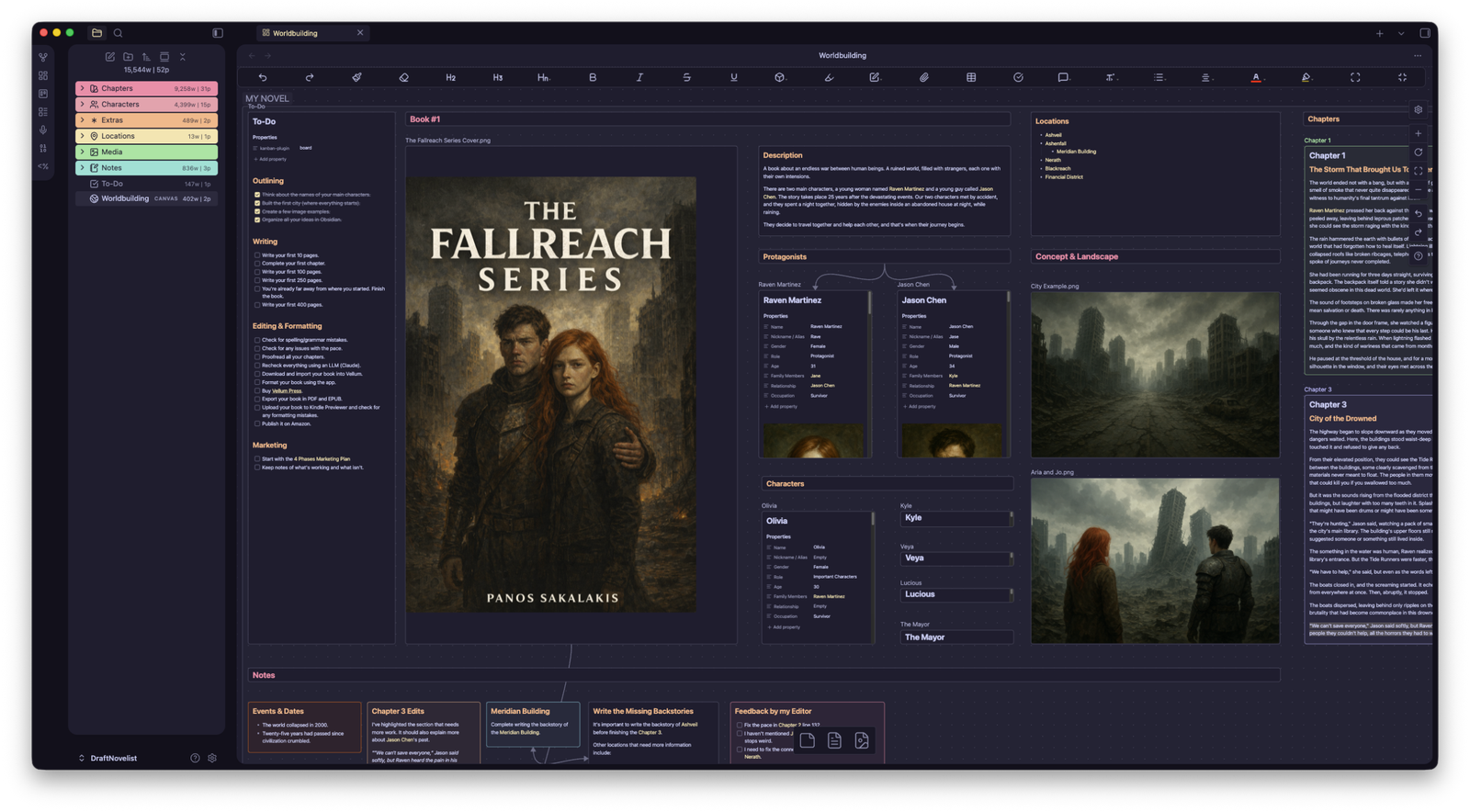Toggle strikethrough formatting in the toolbar
1470x812 pixels.
click(x=686, y=77)
